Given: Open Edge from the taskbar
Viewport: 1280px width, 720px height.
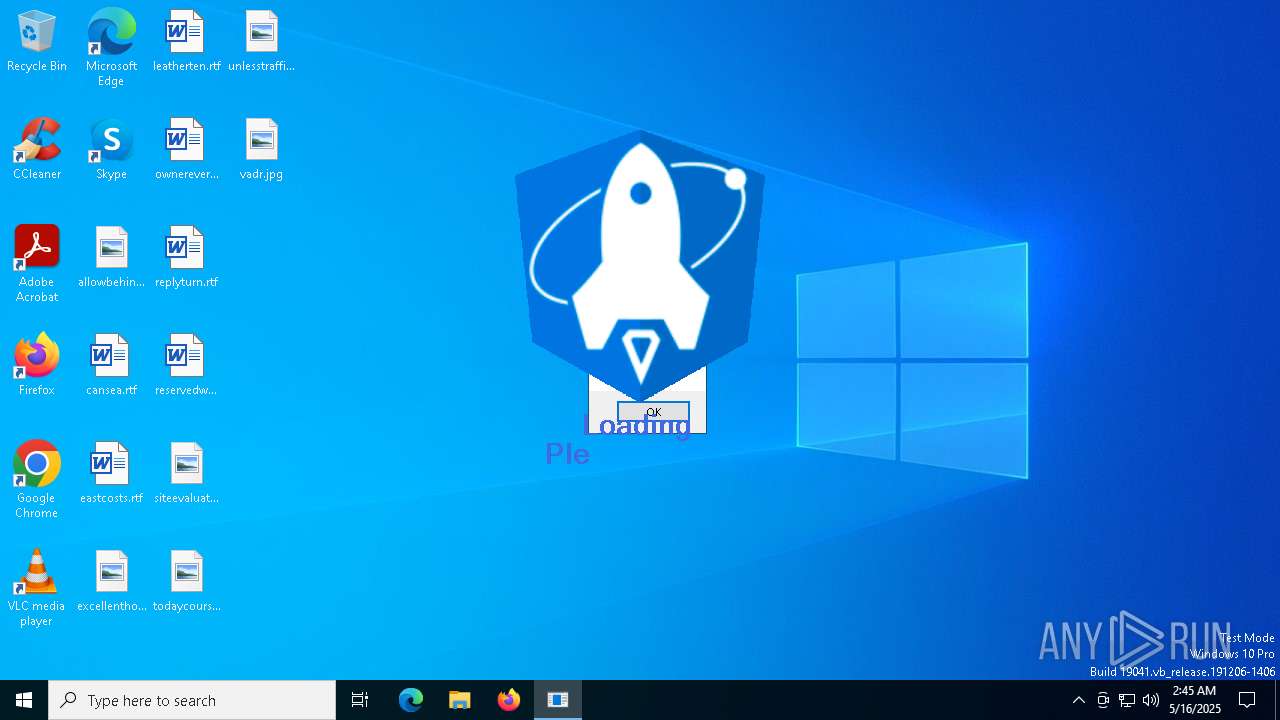Looking at the screenshot, I should (x=411, y=700).
